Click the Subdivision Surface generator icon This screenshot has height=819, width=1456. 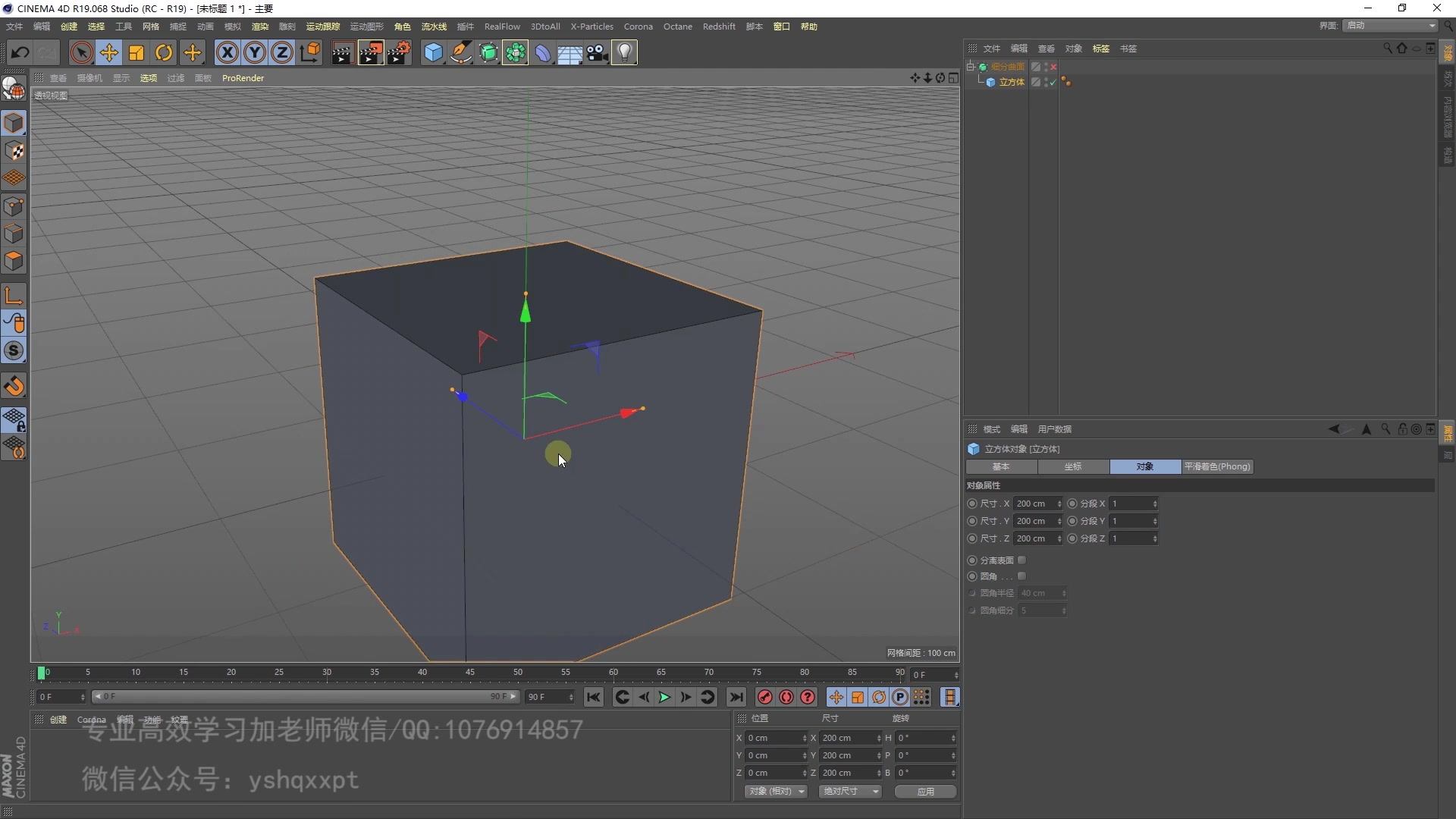pos(488,52)
